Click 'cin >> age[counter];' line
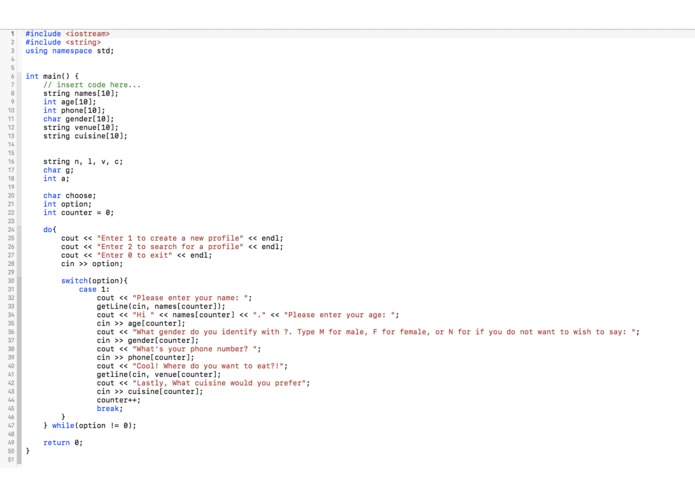Screen dimensions: 695x494 point(141,323)
